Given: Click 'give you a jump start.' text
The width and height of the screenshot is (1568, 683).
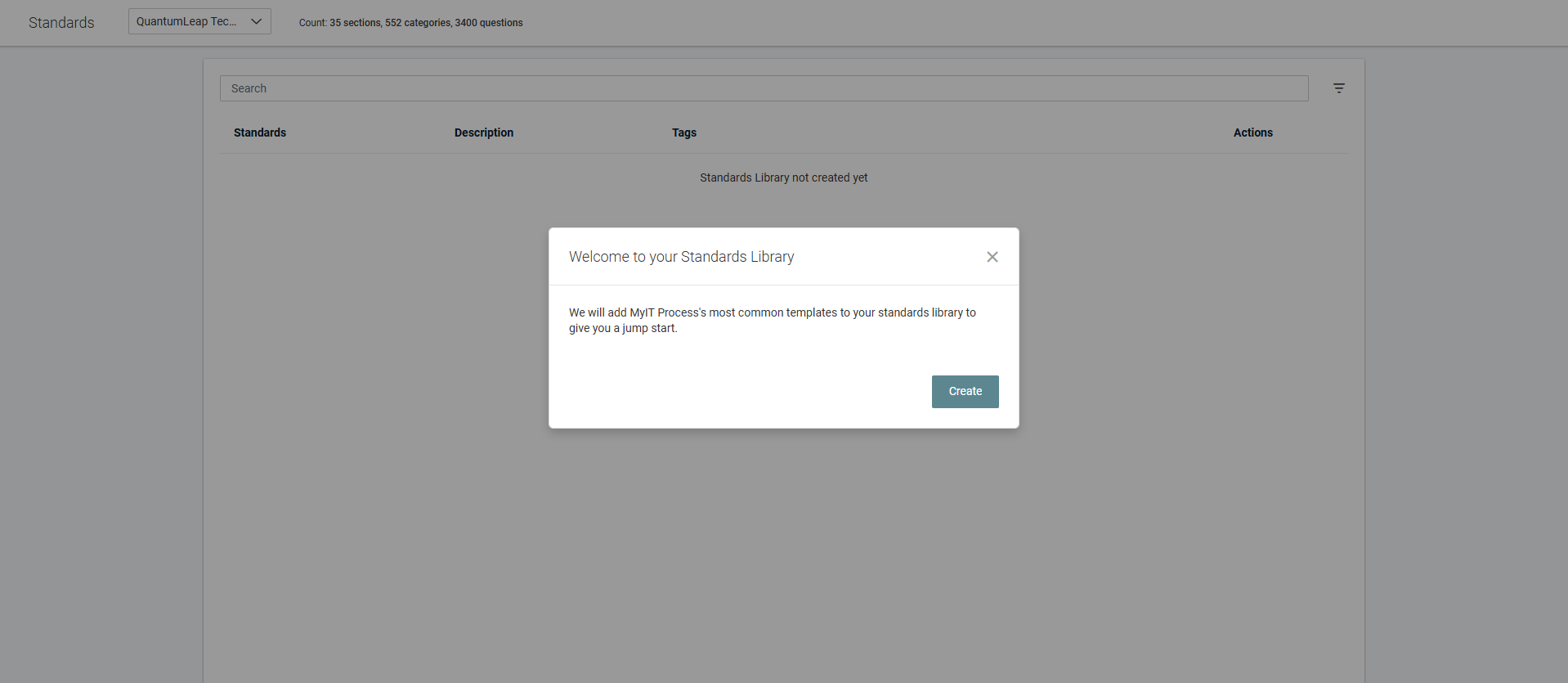Looking at the screenshot, I should pos(623,328).
